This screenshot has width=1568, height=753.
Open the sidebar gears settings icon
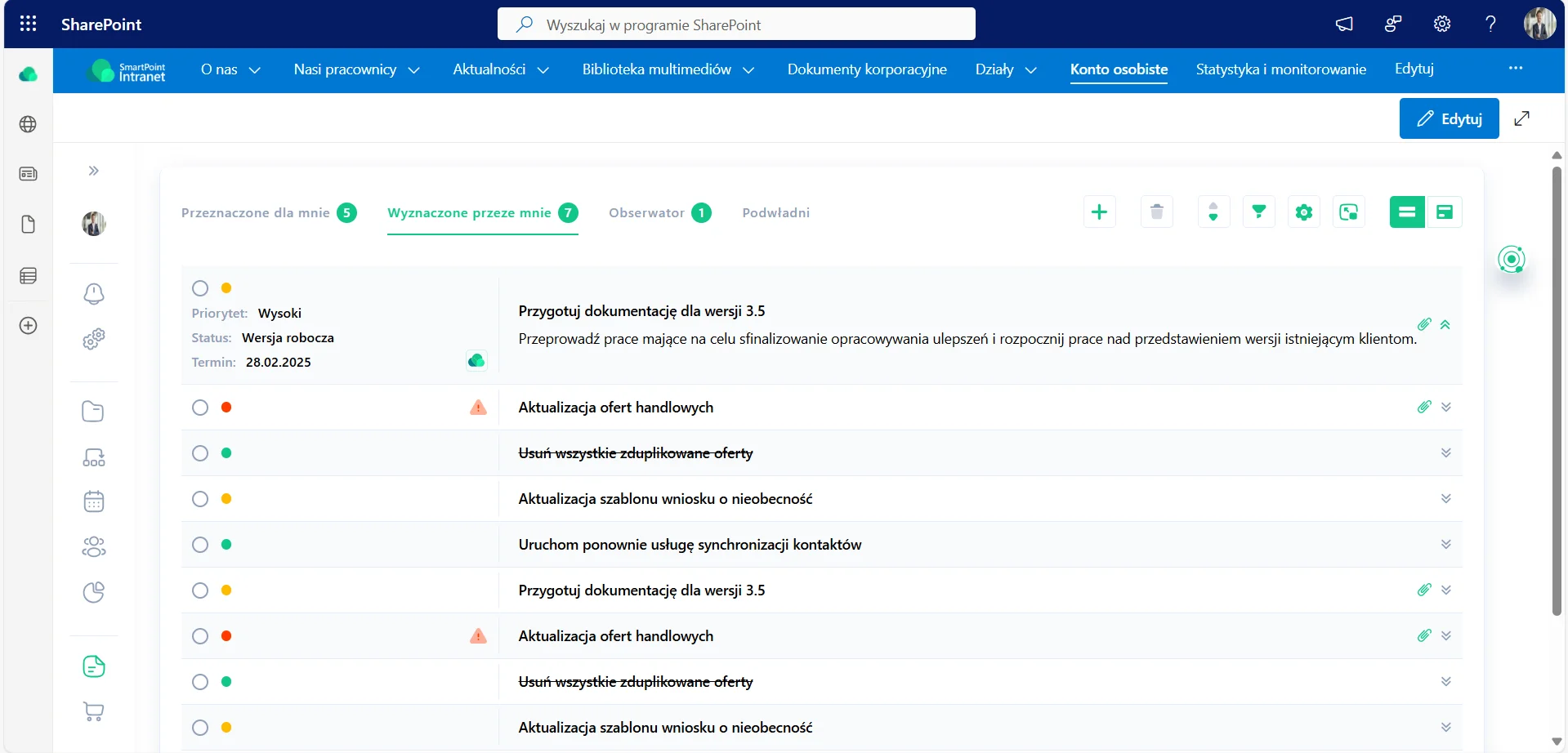[x=94, y=338]
